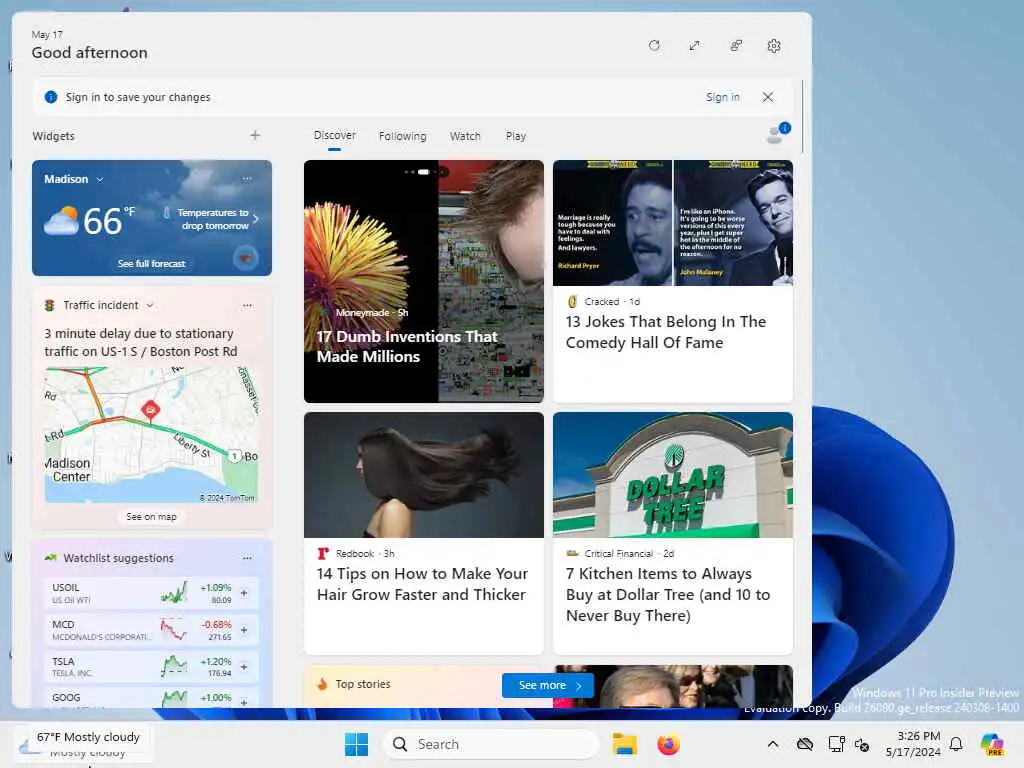Click the muted volume tray icon

(x=862, y=744)
